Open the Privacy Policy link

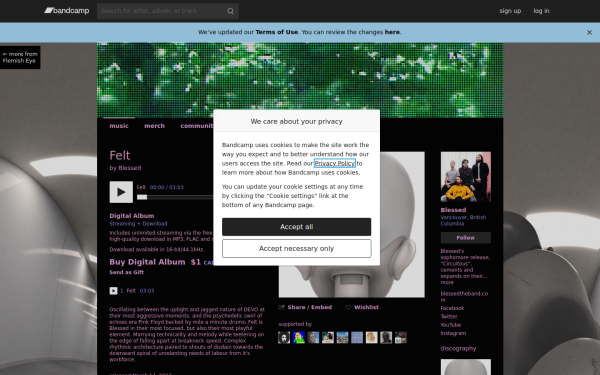pos(335,163)
